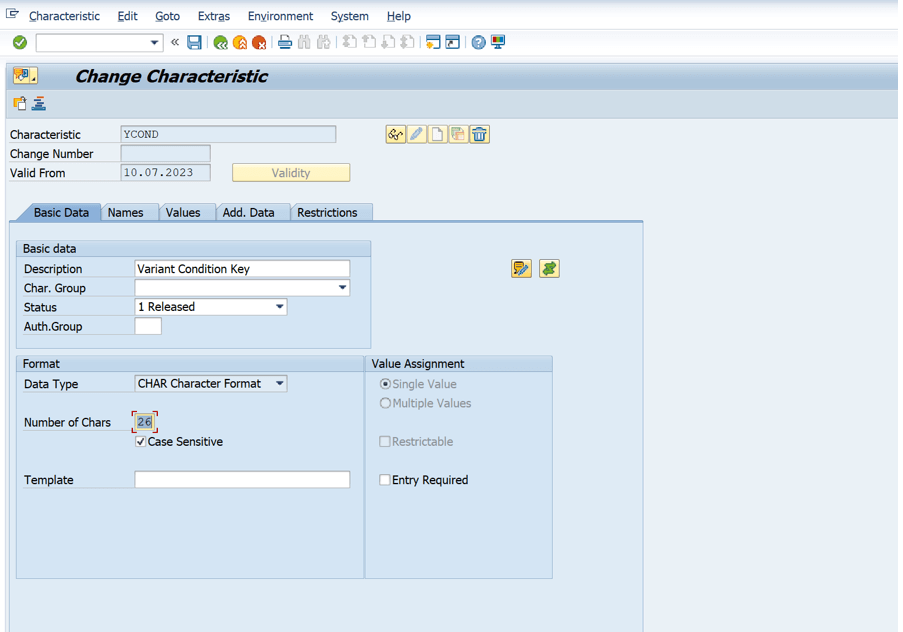
Task: Click the Save diskette icon
Action: (x=195, y=43)
